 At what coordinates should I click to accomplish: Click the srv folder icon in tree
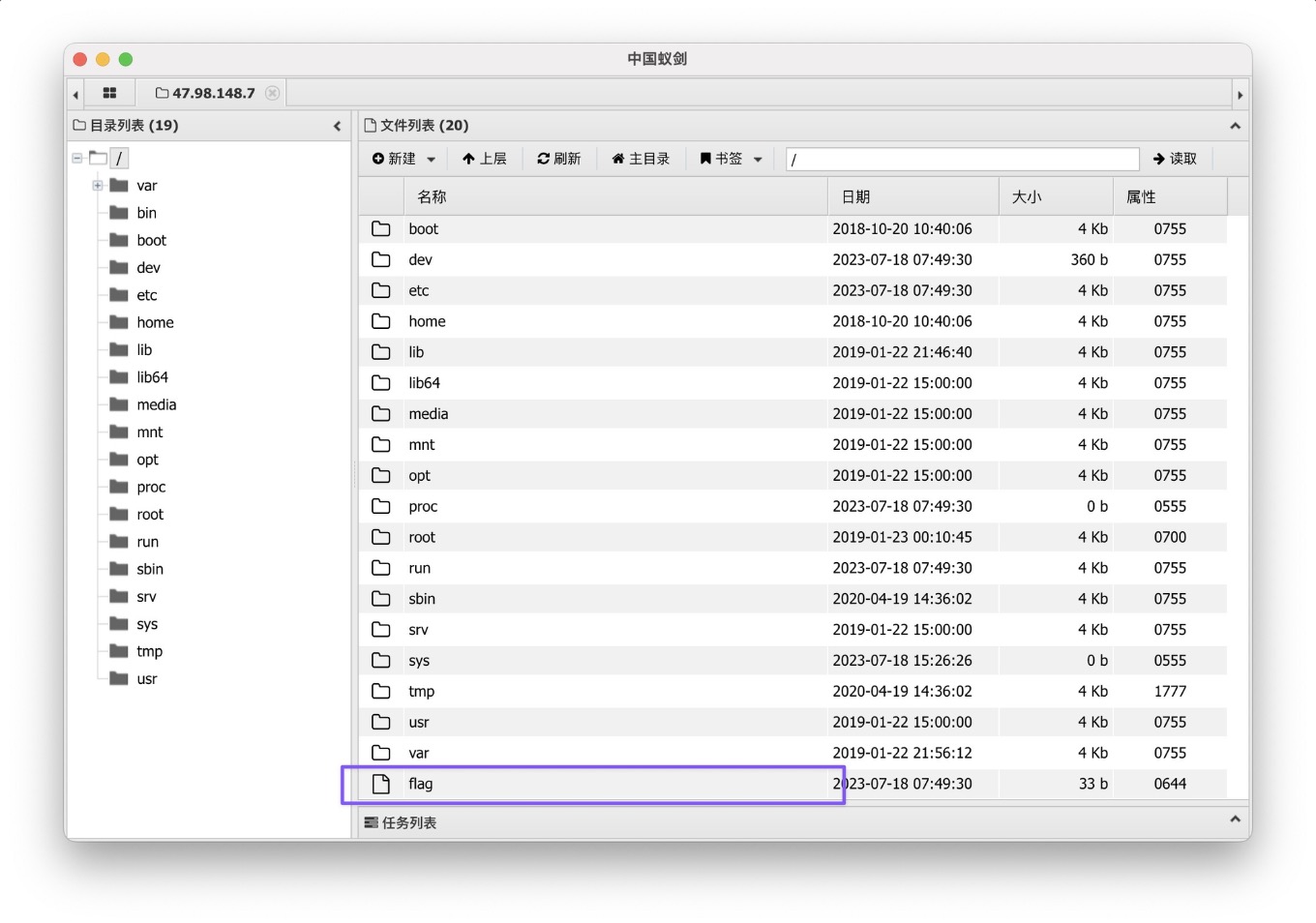tap(119, 596)
